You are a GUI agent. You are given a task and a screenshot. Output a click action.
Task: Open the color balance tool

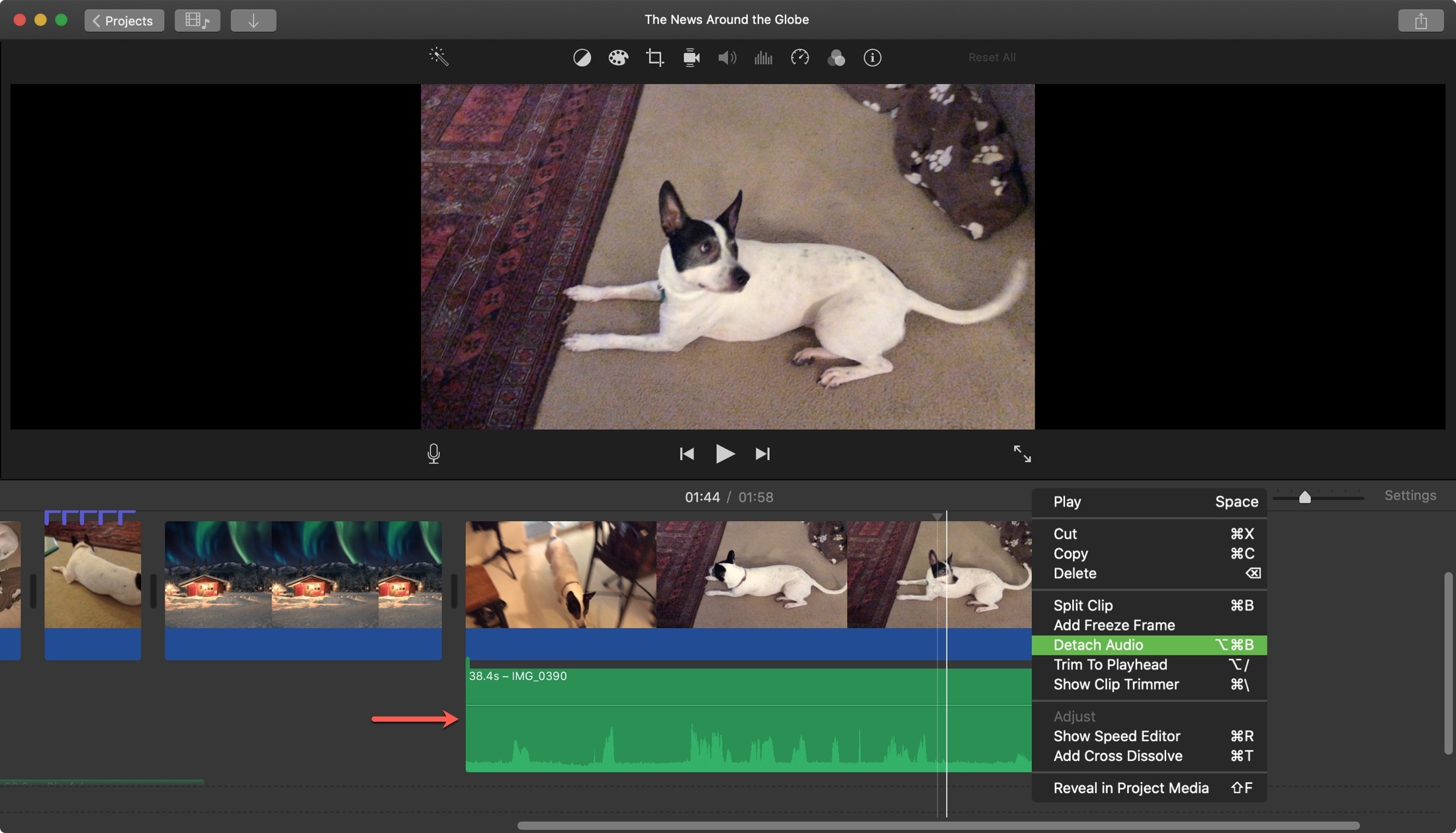click(x=582, y=58)
